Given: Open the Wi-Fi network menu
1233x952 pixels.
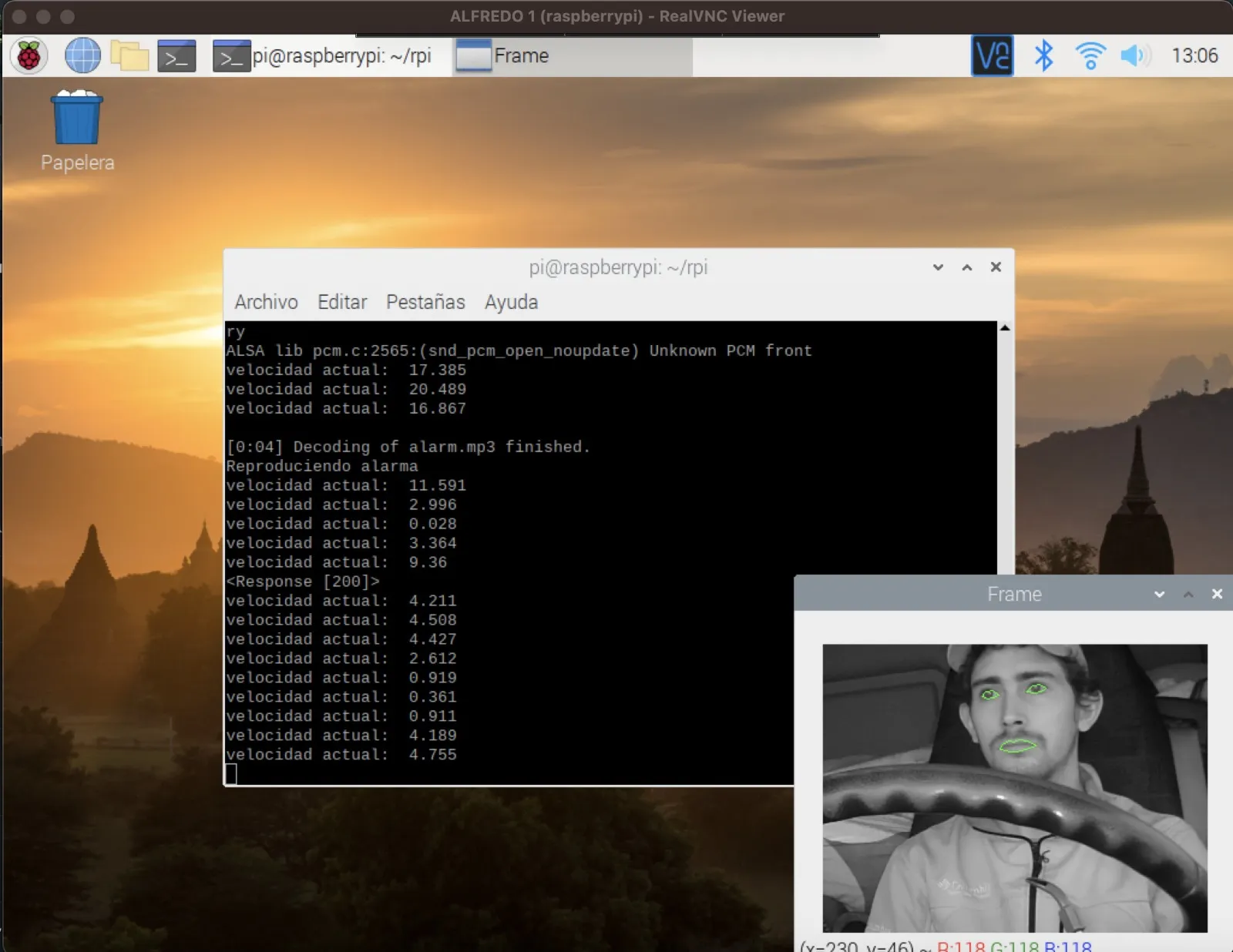Looking at the screenshot, I should pyautogui.click(x=1090, y=55).
